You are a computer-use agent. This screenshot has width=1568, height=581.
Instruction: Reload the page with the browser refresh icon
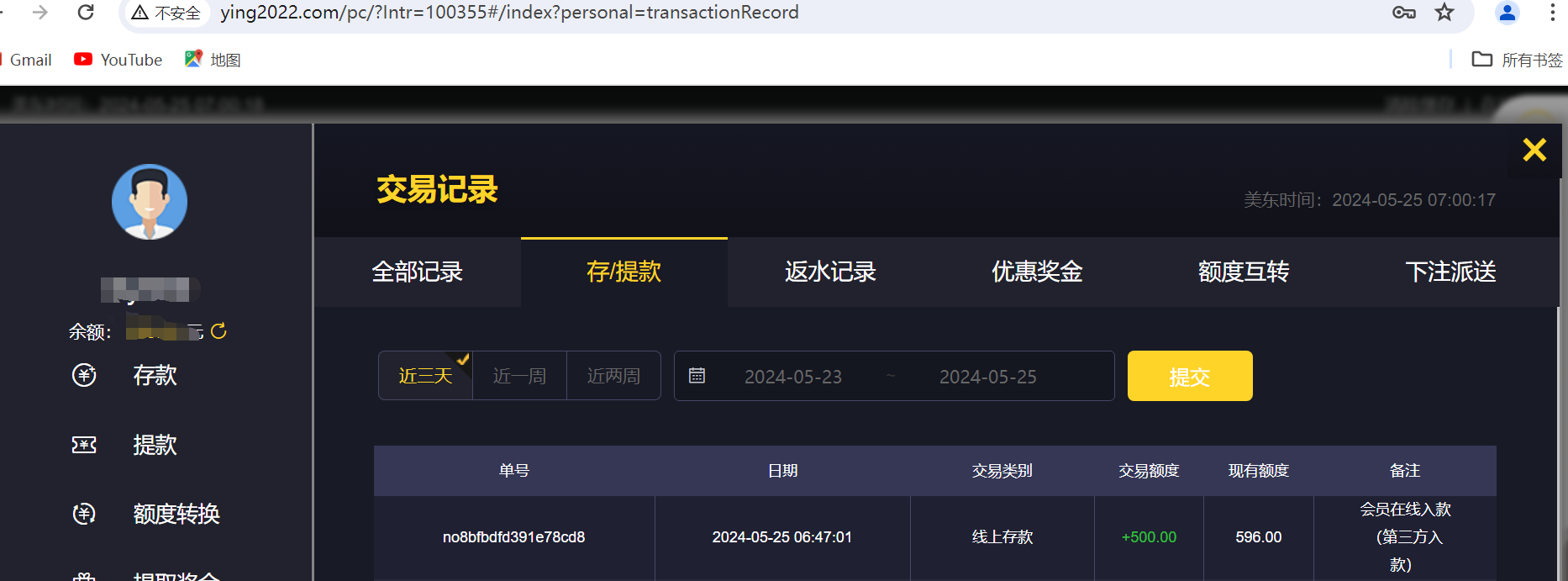tap(86, 13)
